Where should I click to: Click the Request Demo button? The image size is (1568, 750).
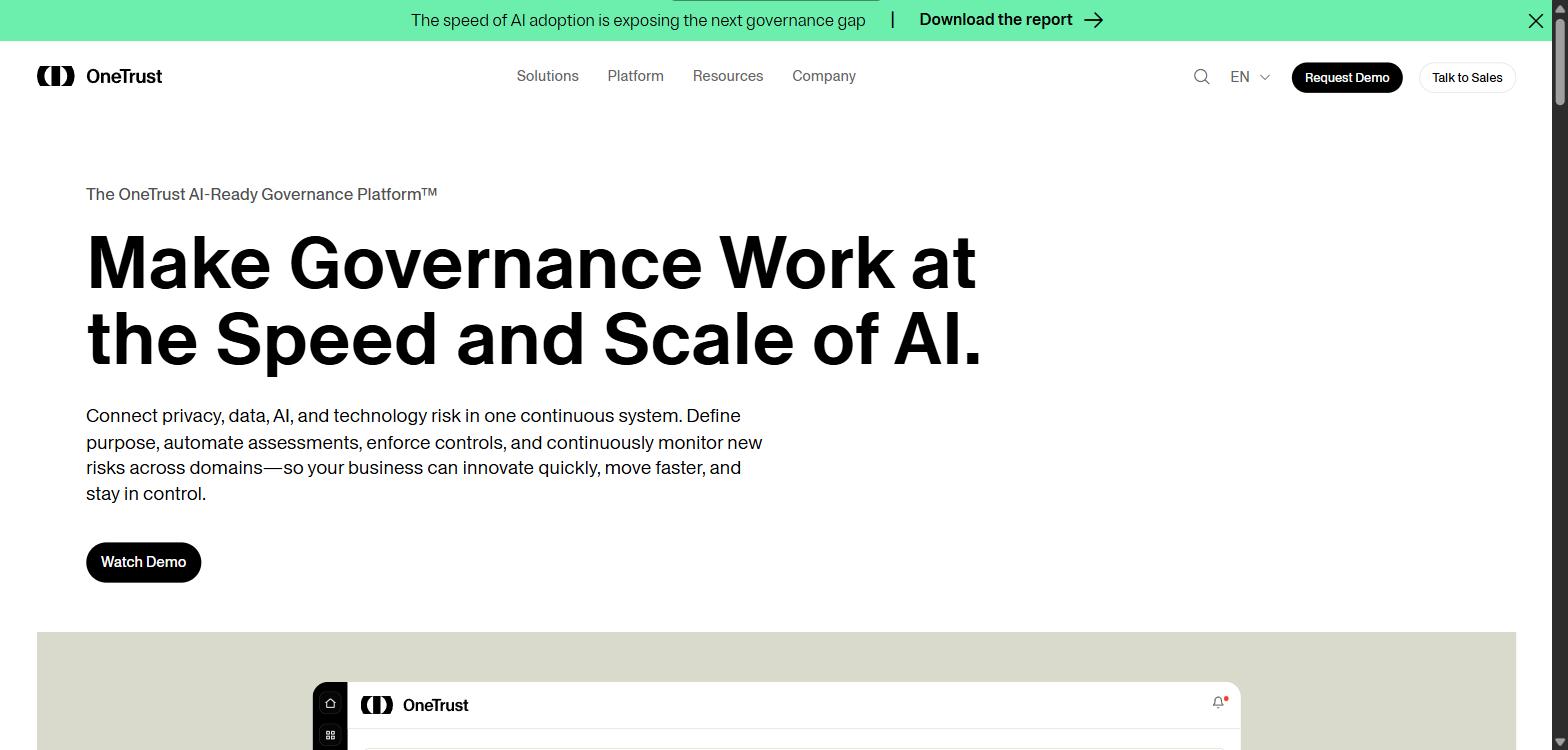[1347, 77]
